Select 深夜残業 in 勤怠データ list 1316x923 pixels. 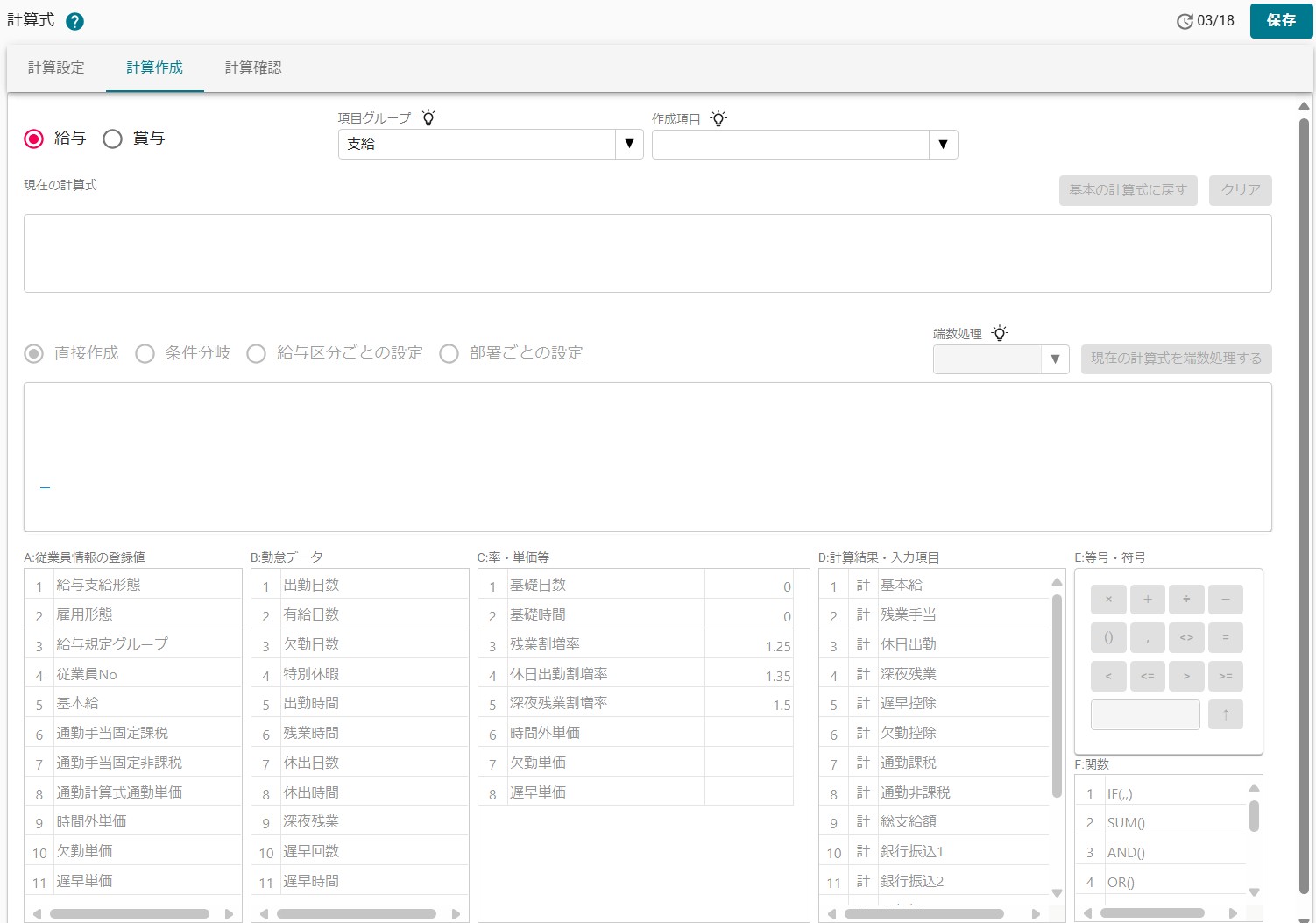(x=360, y=821)
